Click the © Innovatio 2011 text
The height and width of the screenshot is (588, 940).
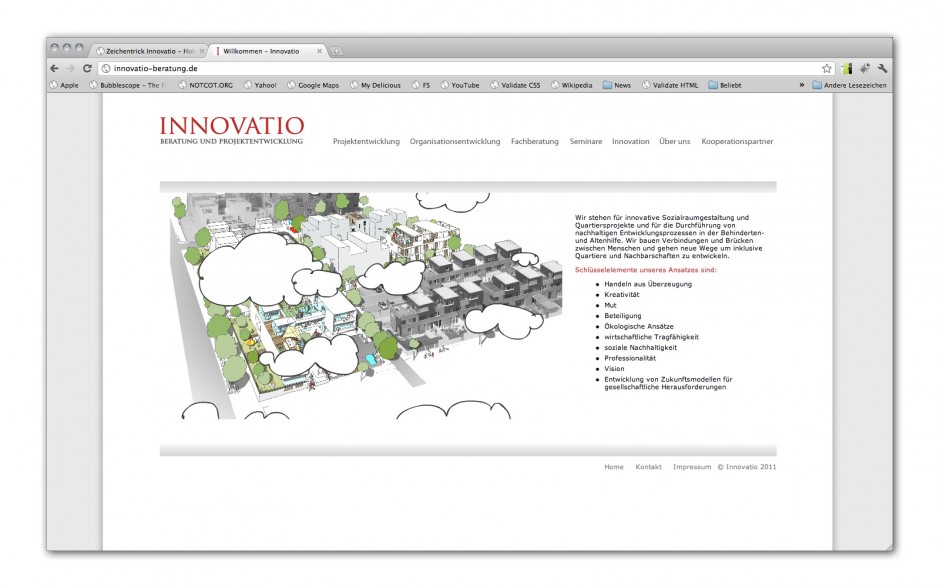click(x=747, y=467)
